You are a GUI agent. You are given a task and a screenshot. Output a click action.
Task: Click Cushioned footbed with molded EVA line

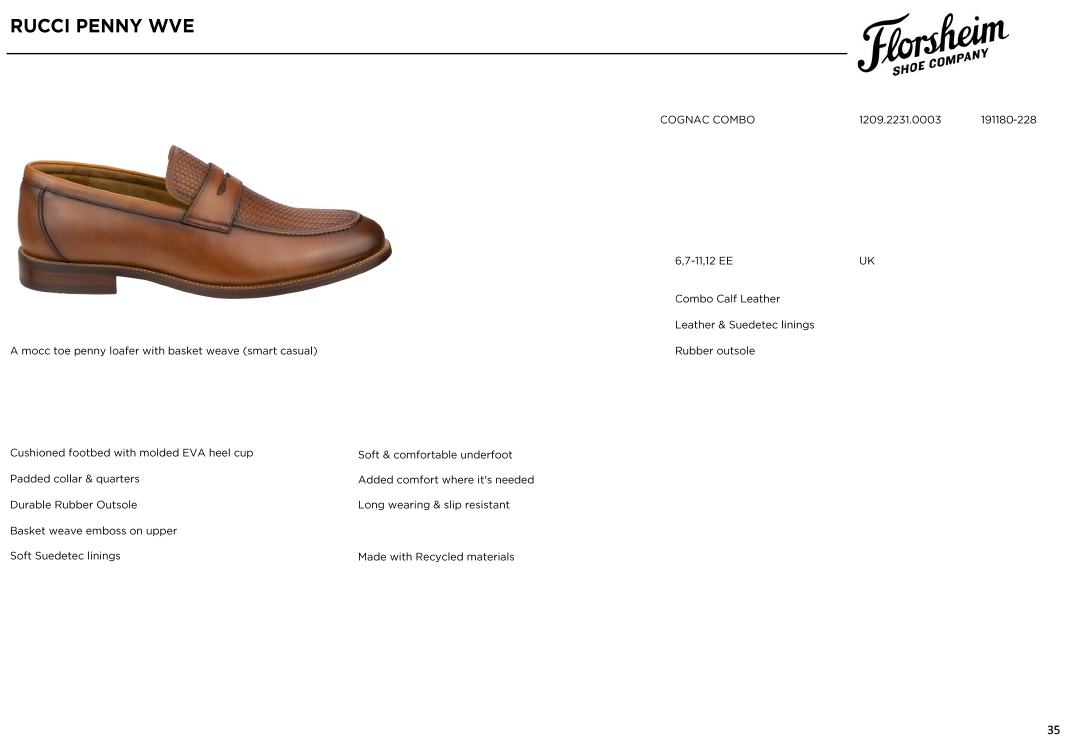point(132,453)
